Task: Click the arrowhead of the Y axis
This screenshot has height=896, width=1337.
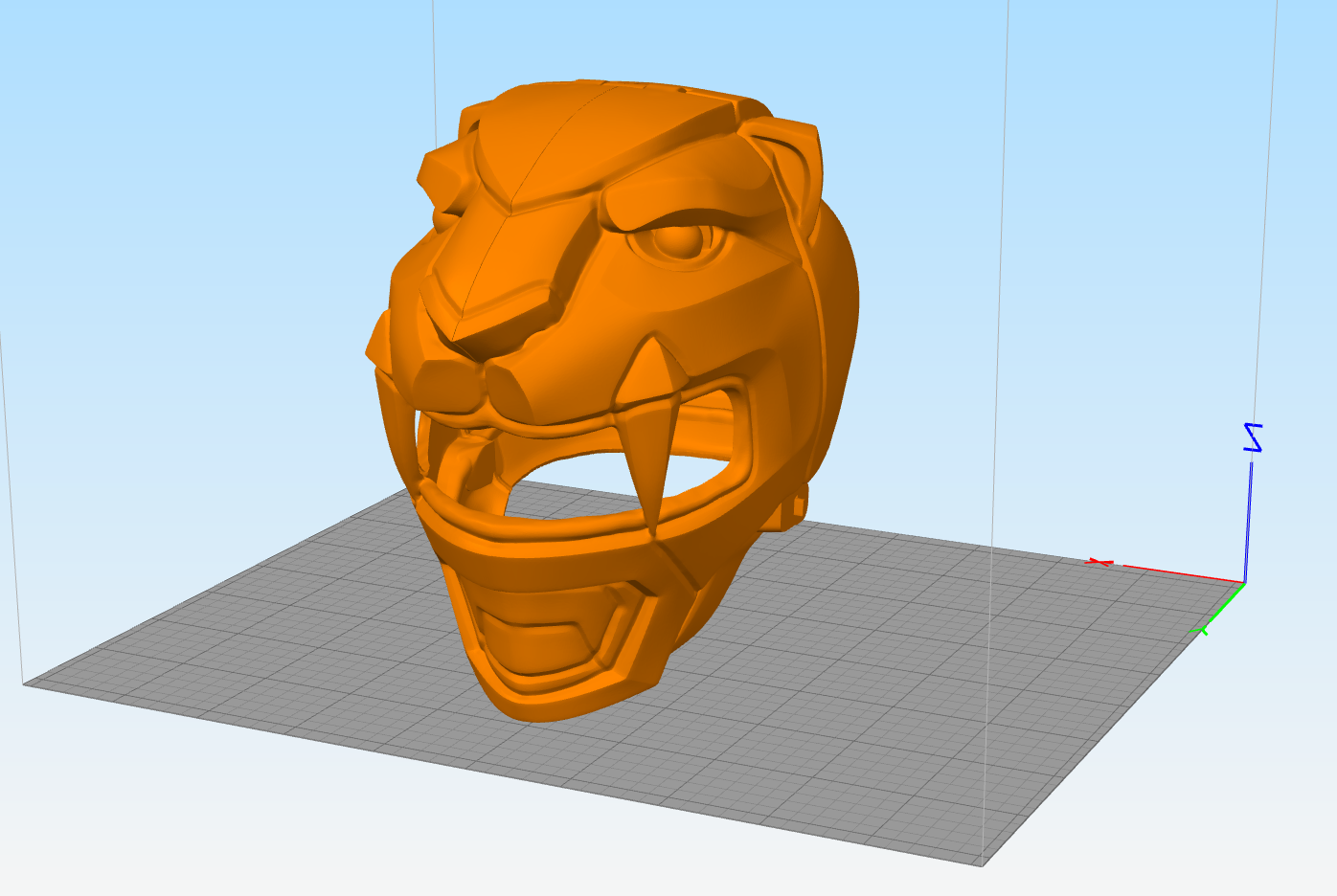Action: click(x=1204, y=630)
